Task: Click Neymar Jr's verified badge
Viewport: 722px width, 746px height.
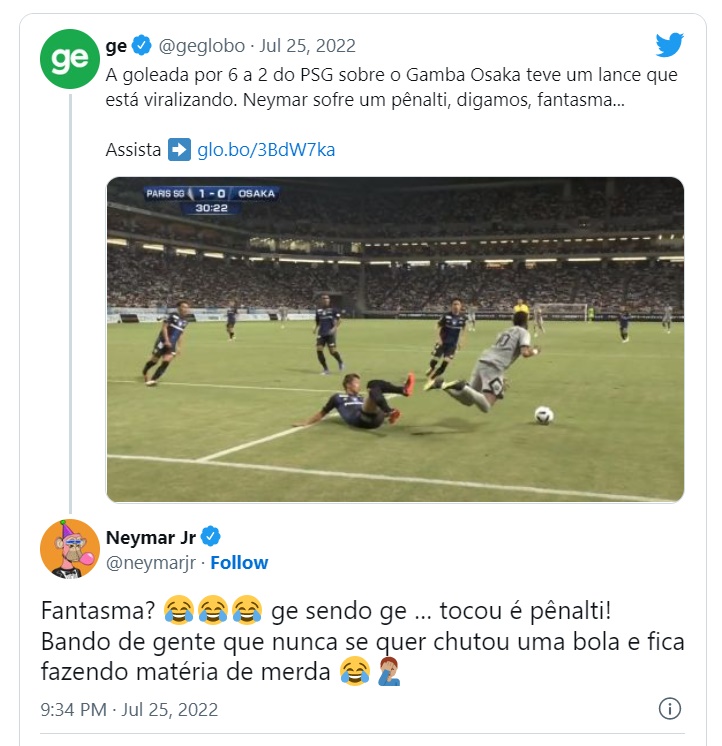Action: [x=210, y=537]
